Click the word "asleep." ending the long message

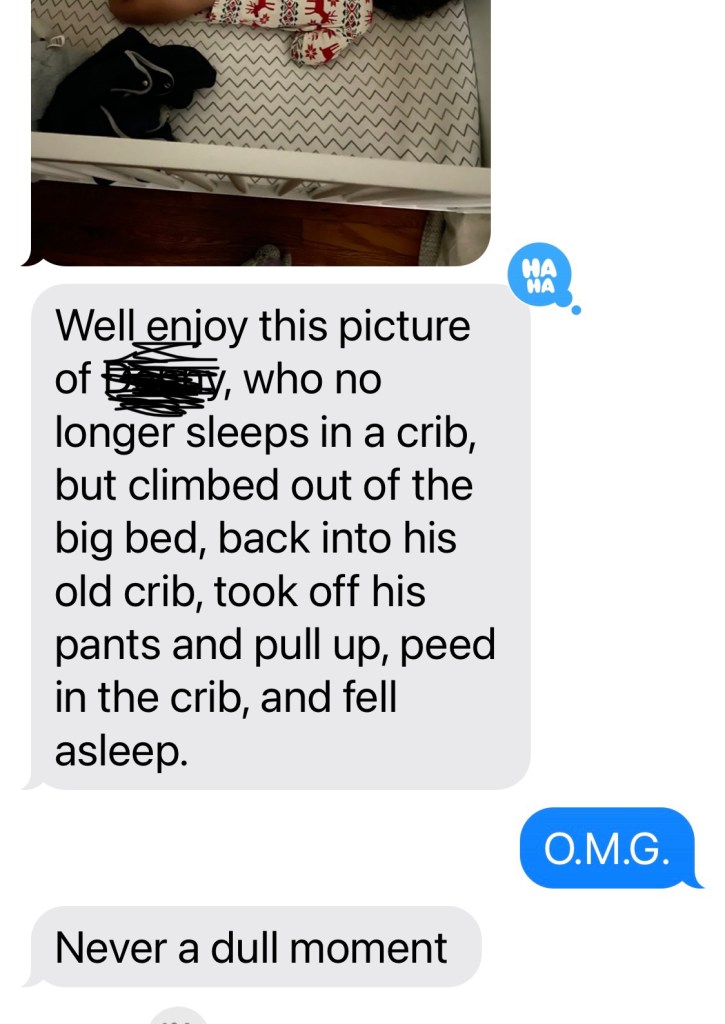(121, 751)
